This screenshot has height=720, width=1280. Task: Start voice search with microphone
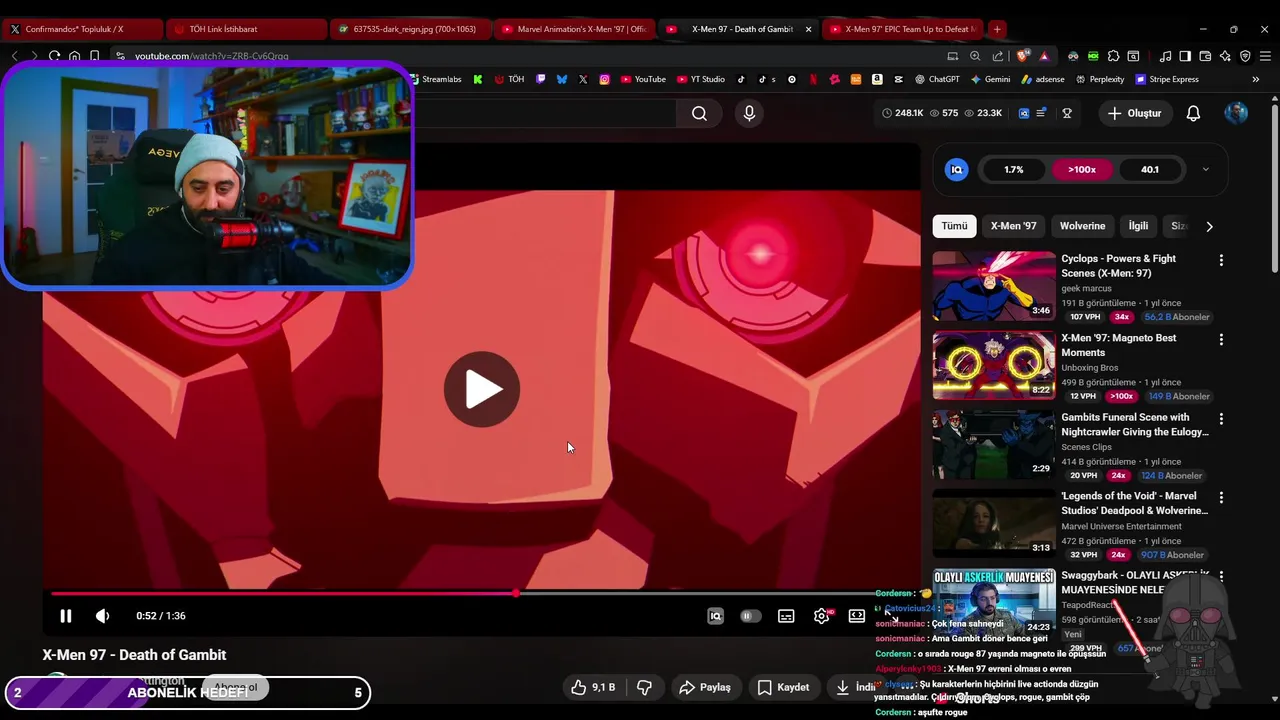749,113
